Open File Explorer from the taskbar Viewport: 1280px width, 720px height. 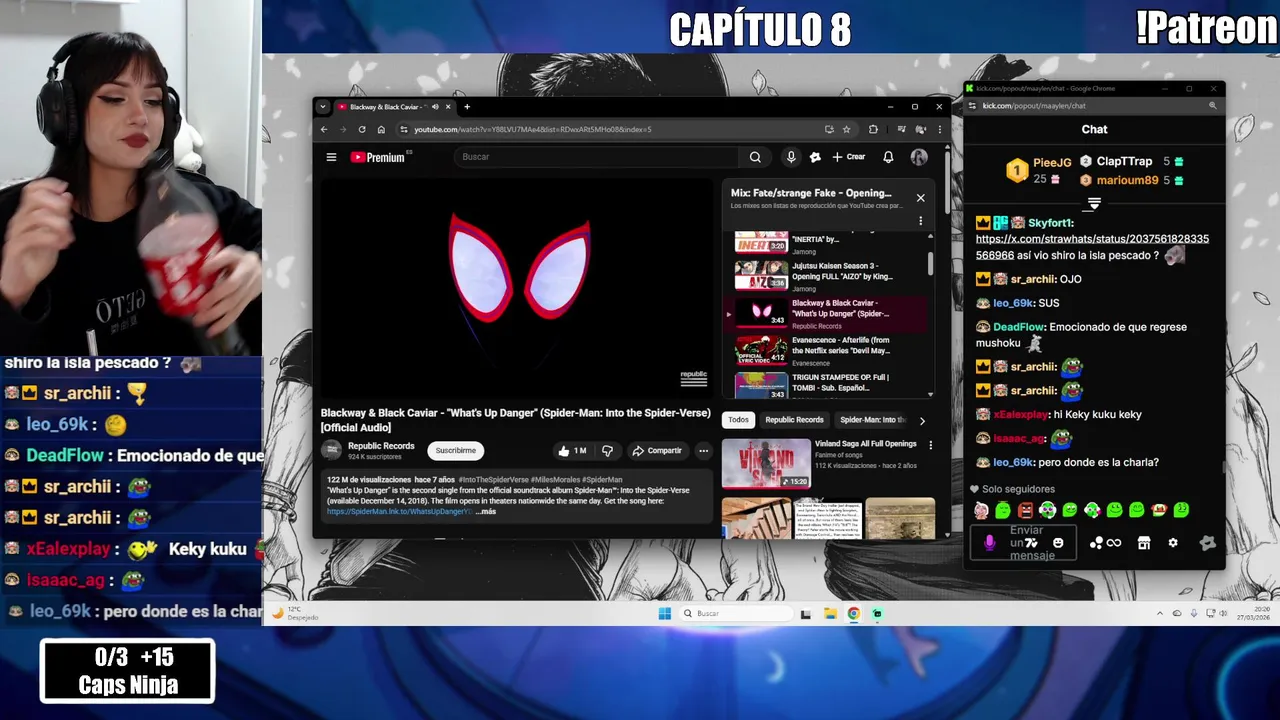(830, 614)
